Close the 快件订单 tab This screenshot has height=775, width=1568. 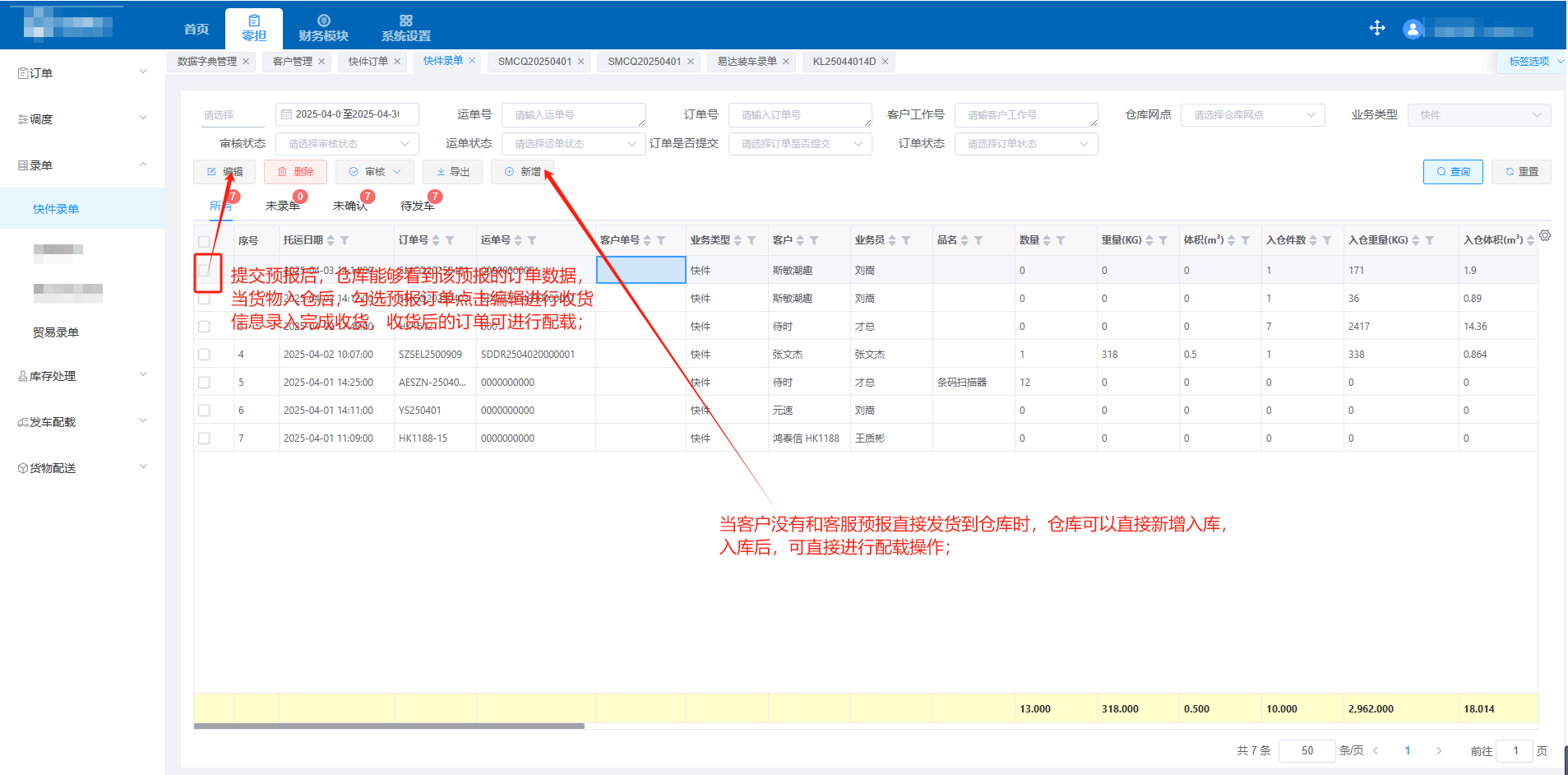(397, 62)
